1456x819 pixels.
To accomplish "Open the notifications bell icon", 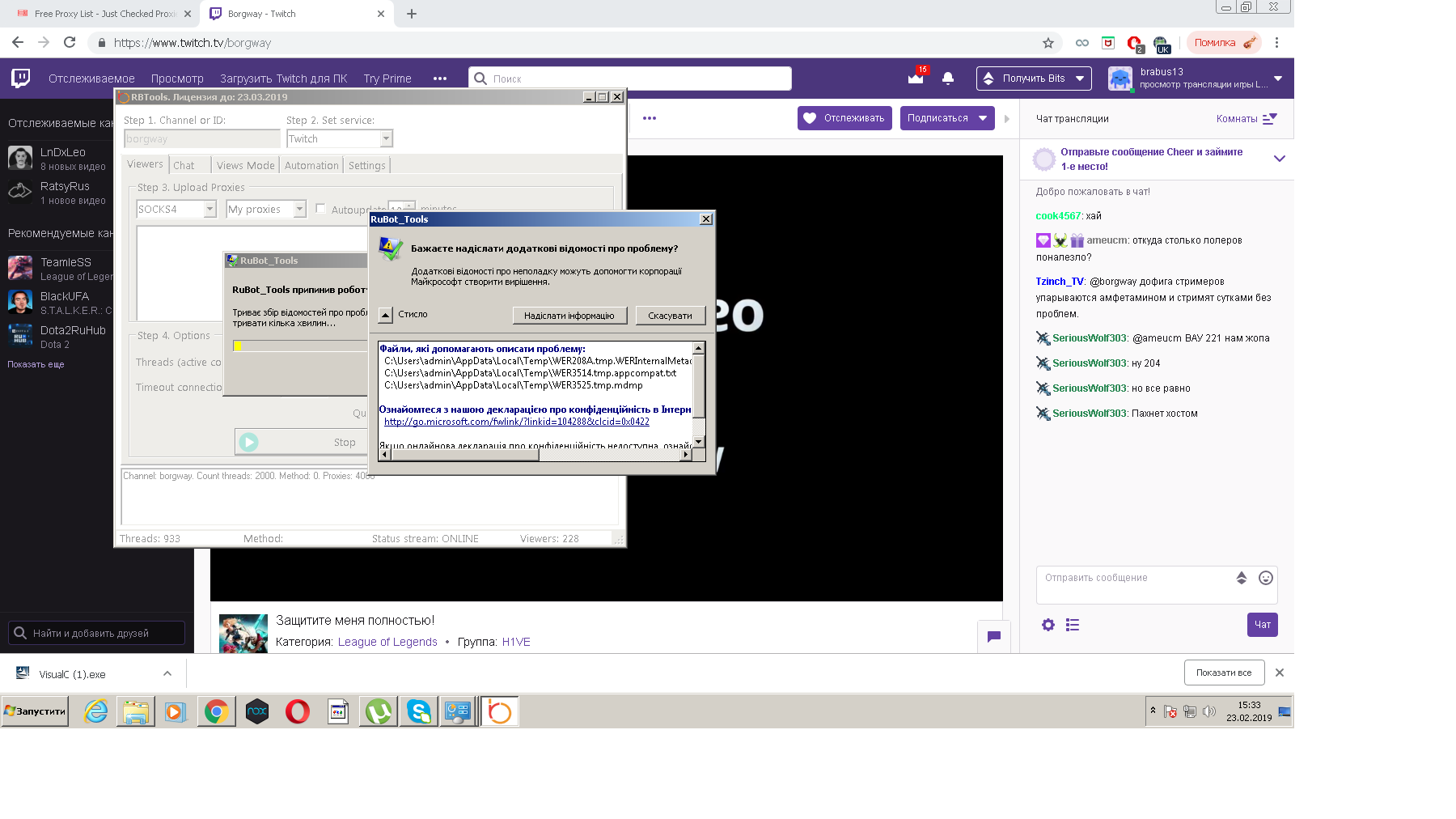I will click(948, 79).
